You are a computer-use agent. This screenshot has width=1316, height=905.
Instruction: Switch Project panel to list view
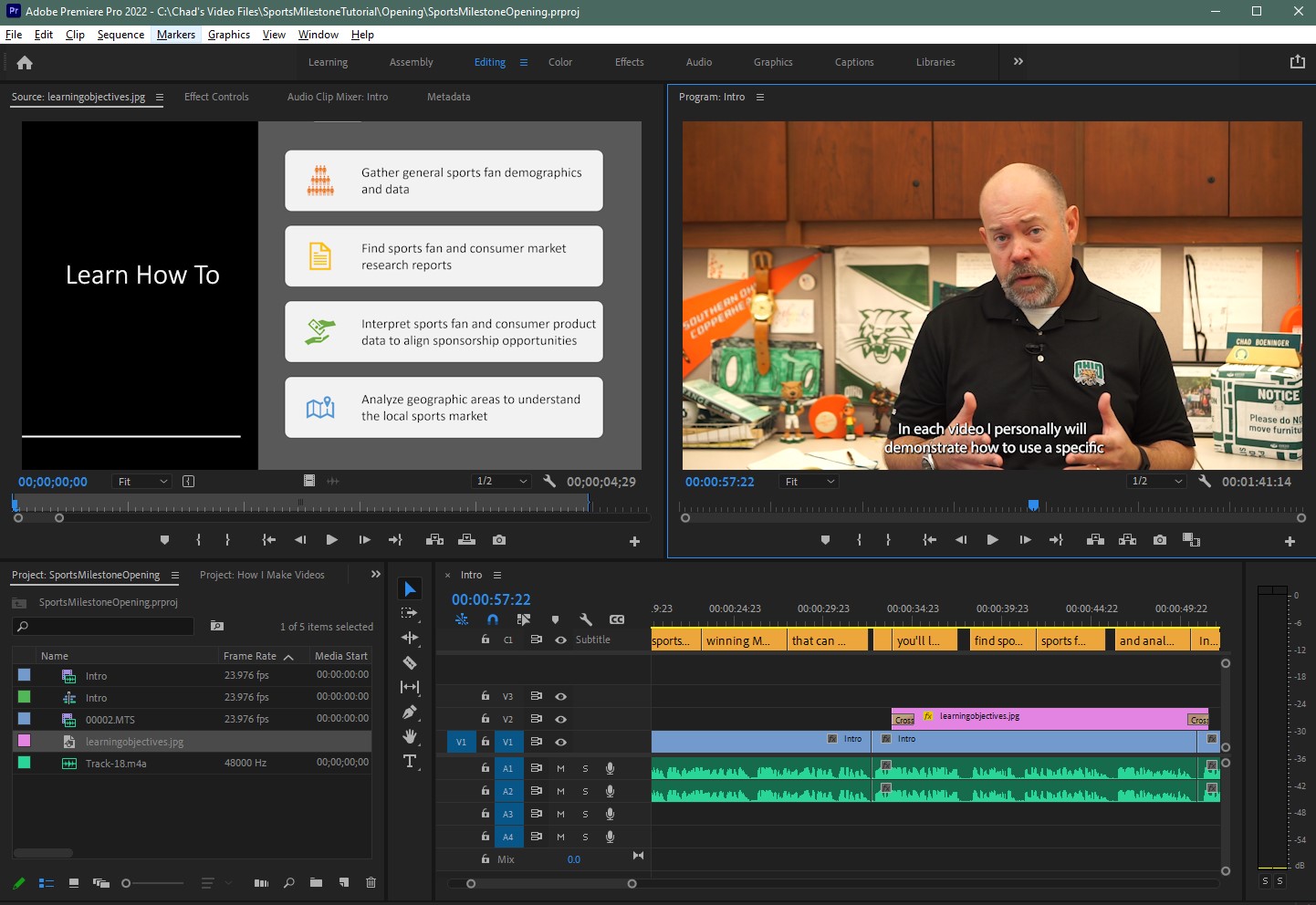pyautogui.click(x=47, y=882)
